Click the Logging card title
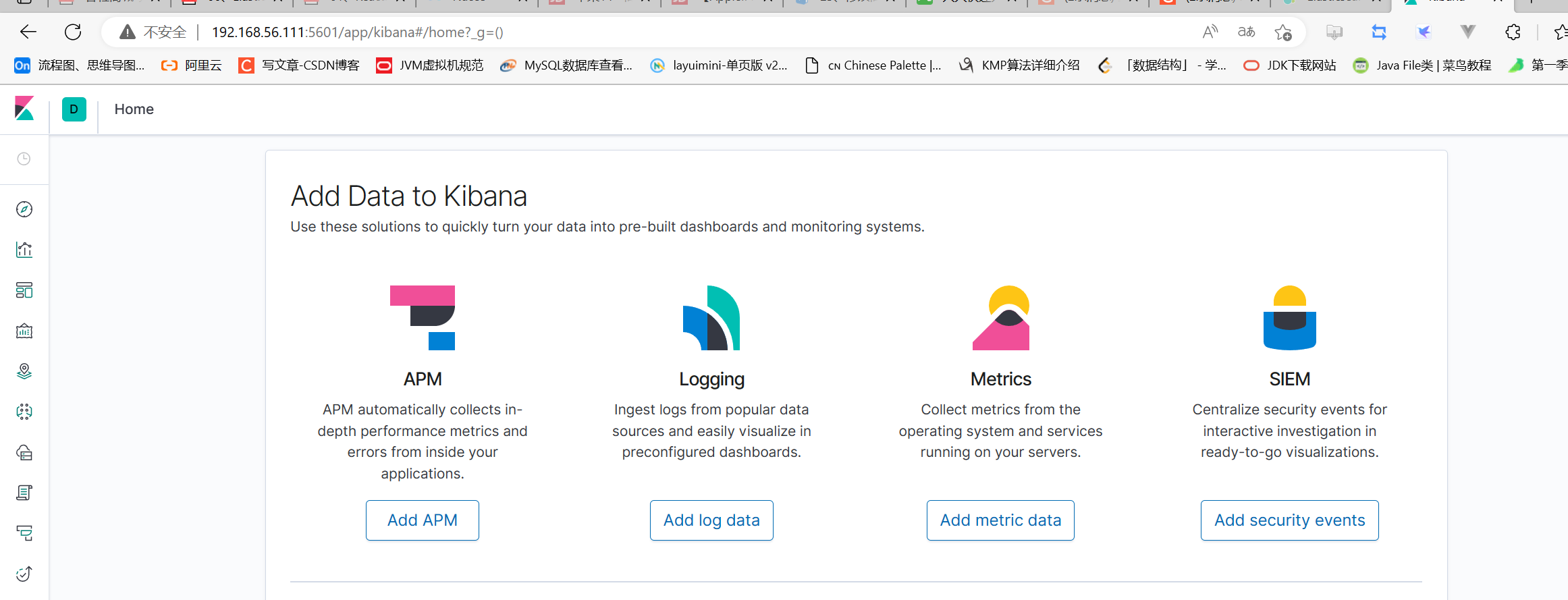This screenshot has width=1568, height=600. pos(711,379)
